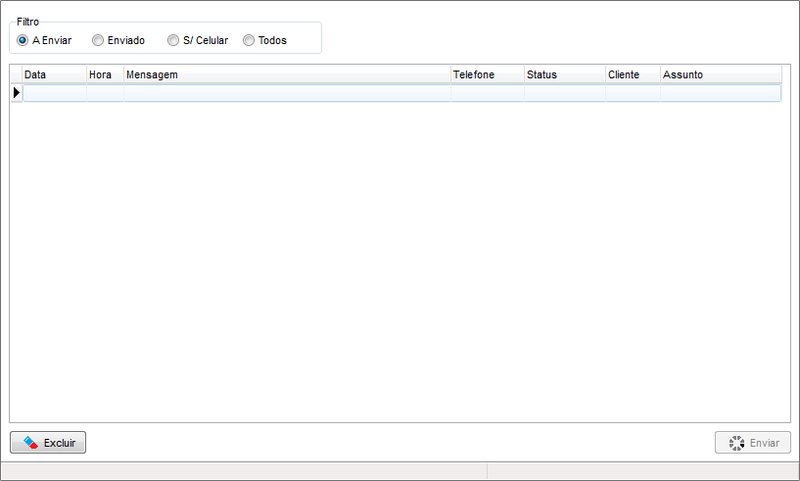Click the spinner icon on Enviar button
The height and width of the screenshot is (481, 800).
click(736, 443)
